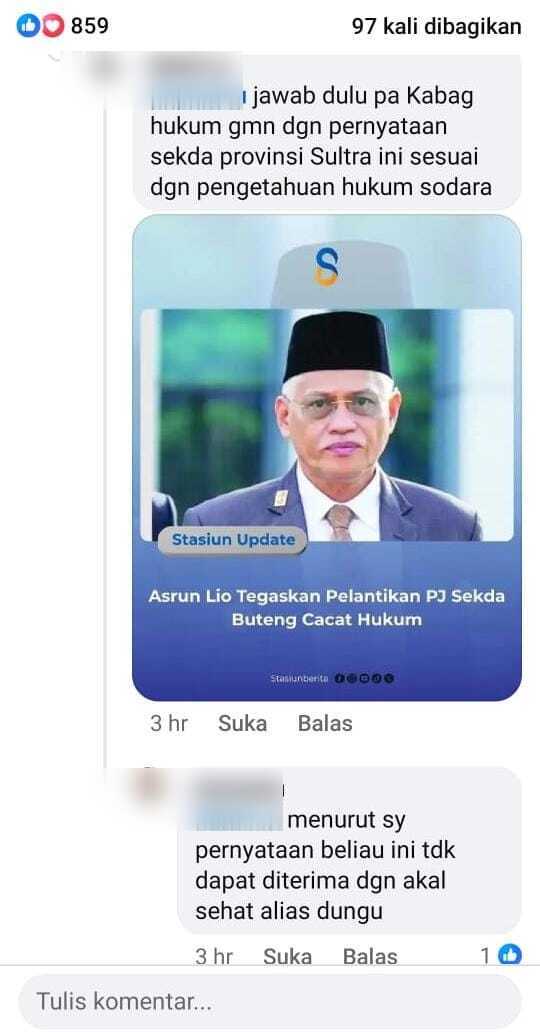The height and width of the screenshot is (1032, 540).
Task: Click the headline 'Asrun Lio Tegaskan Pelantikan PJ Sekda'
Action: point(327,596)
